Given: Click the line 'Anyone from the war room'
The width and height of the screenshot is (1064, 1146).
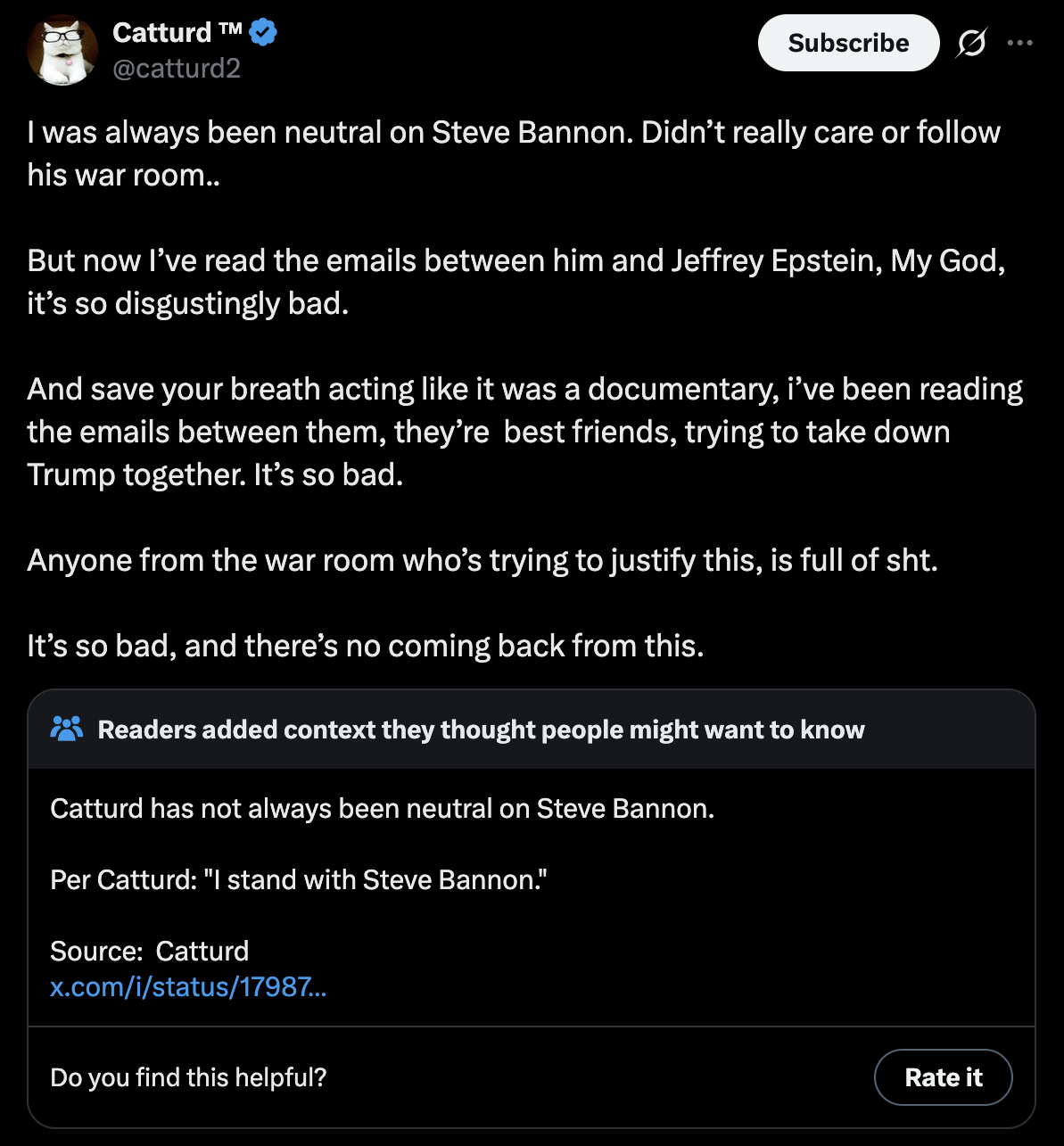Looking at the screenshot, I should pyautogui.click(x=482, y=560).
